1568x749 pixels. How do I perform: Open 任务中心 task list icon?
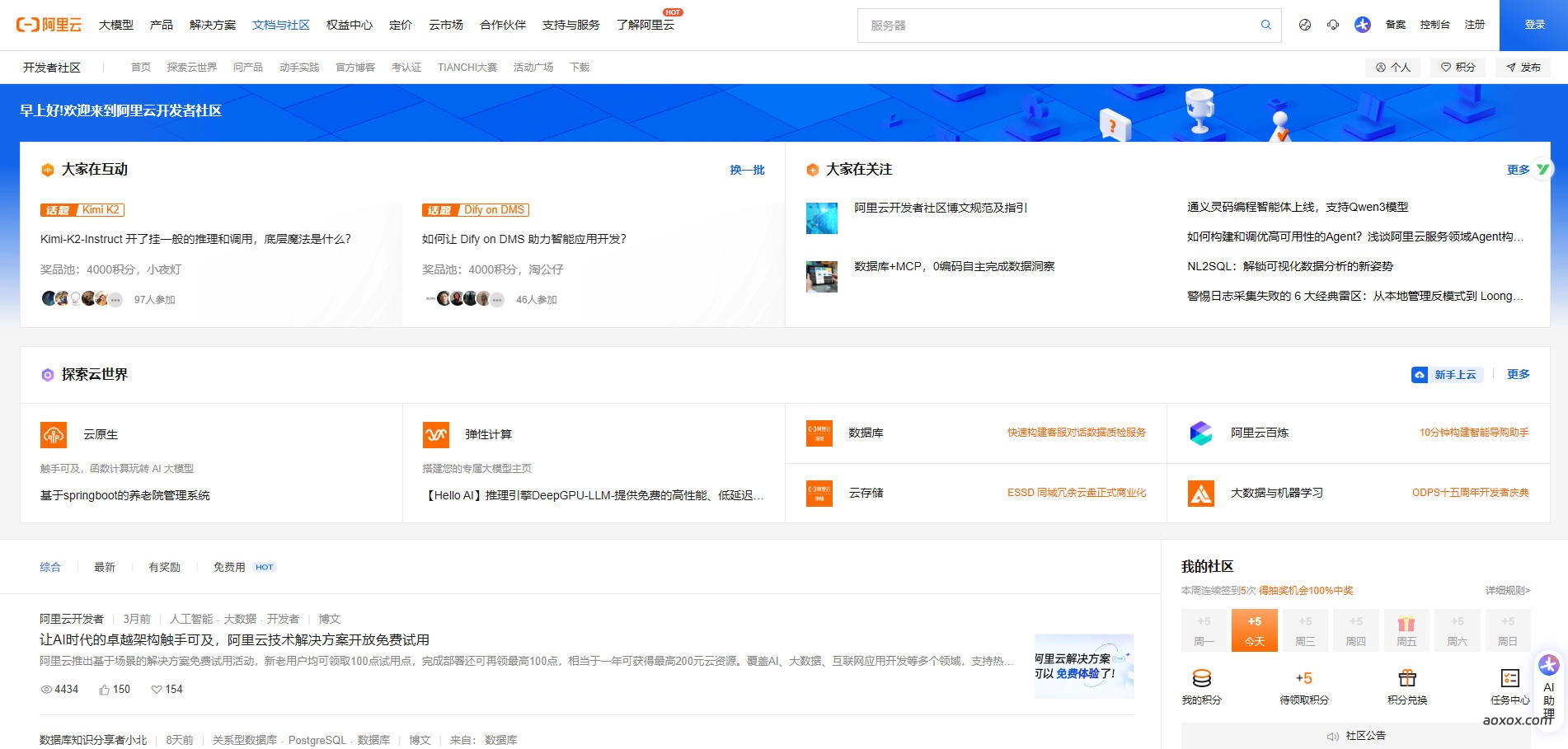pos(1509,678)
